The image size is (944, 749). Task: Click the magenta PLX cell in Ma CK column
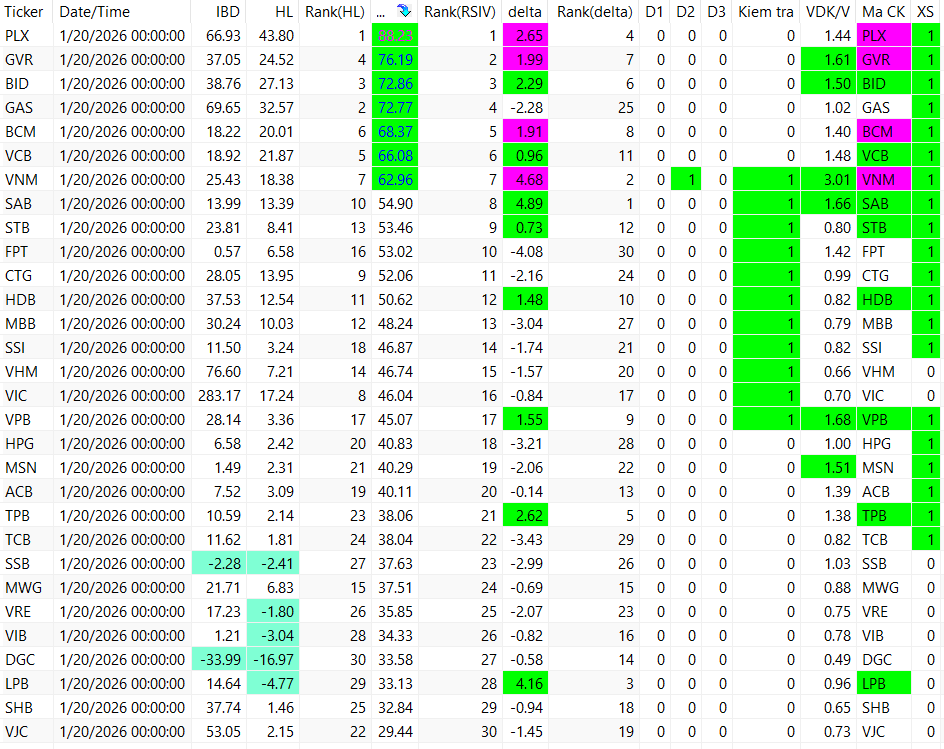[x=884, y=36]
